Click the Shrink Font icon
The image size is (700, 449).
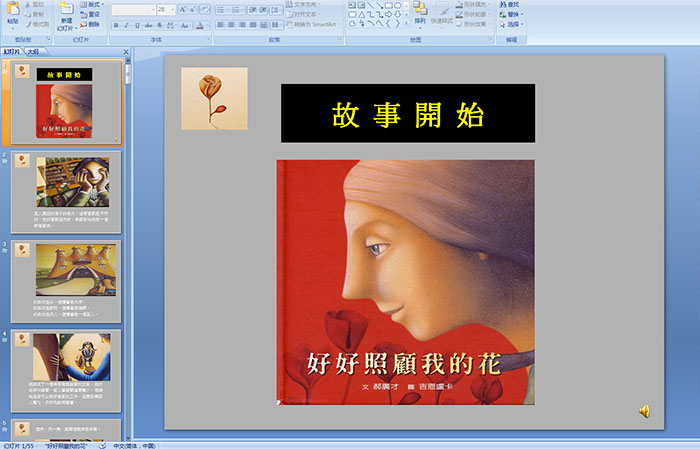[x=192, y=9]
